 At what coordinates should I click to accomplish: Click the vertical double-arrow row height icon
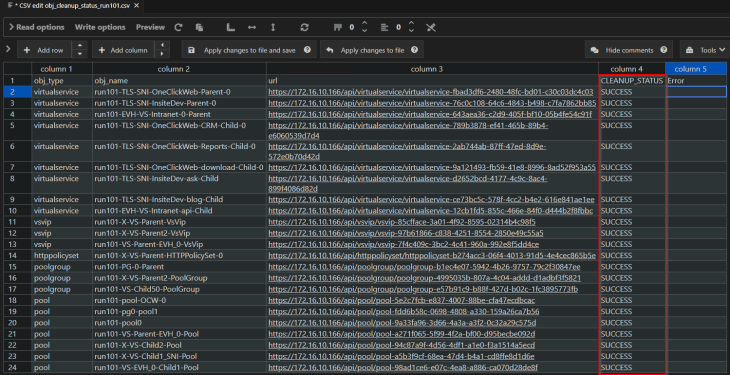click(x=273, y=27)
